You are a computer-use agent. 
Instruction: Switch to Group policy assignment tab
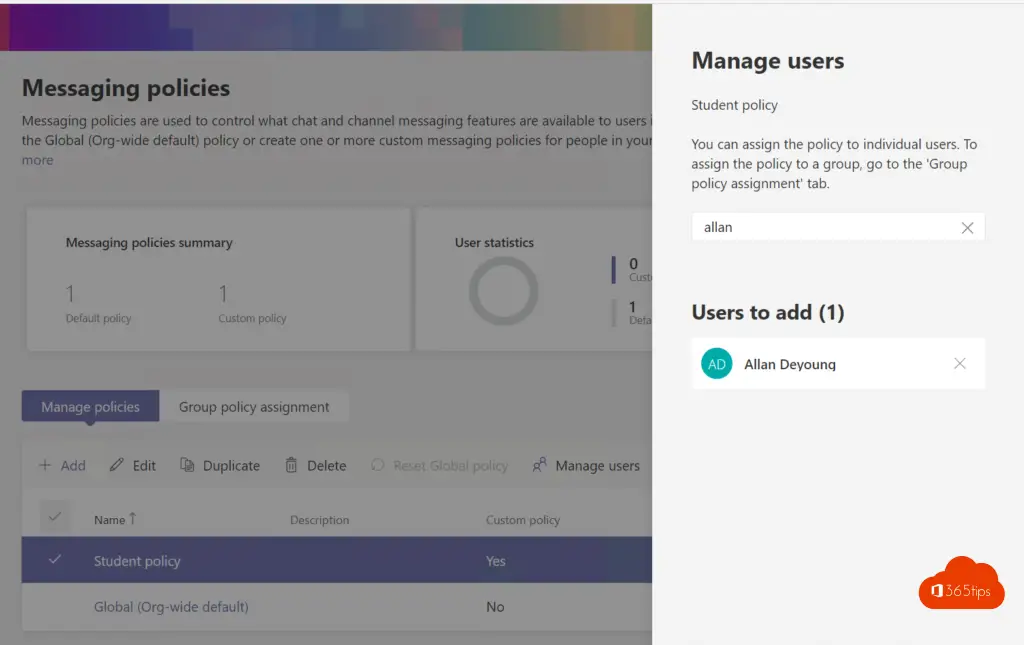tap(254, 407)
